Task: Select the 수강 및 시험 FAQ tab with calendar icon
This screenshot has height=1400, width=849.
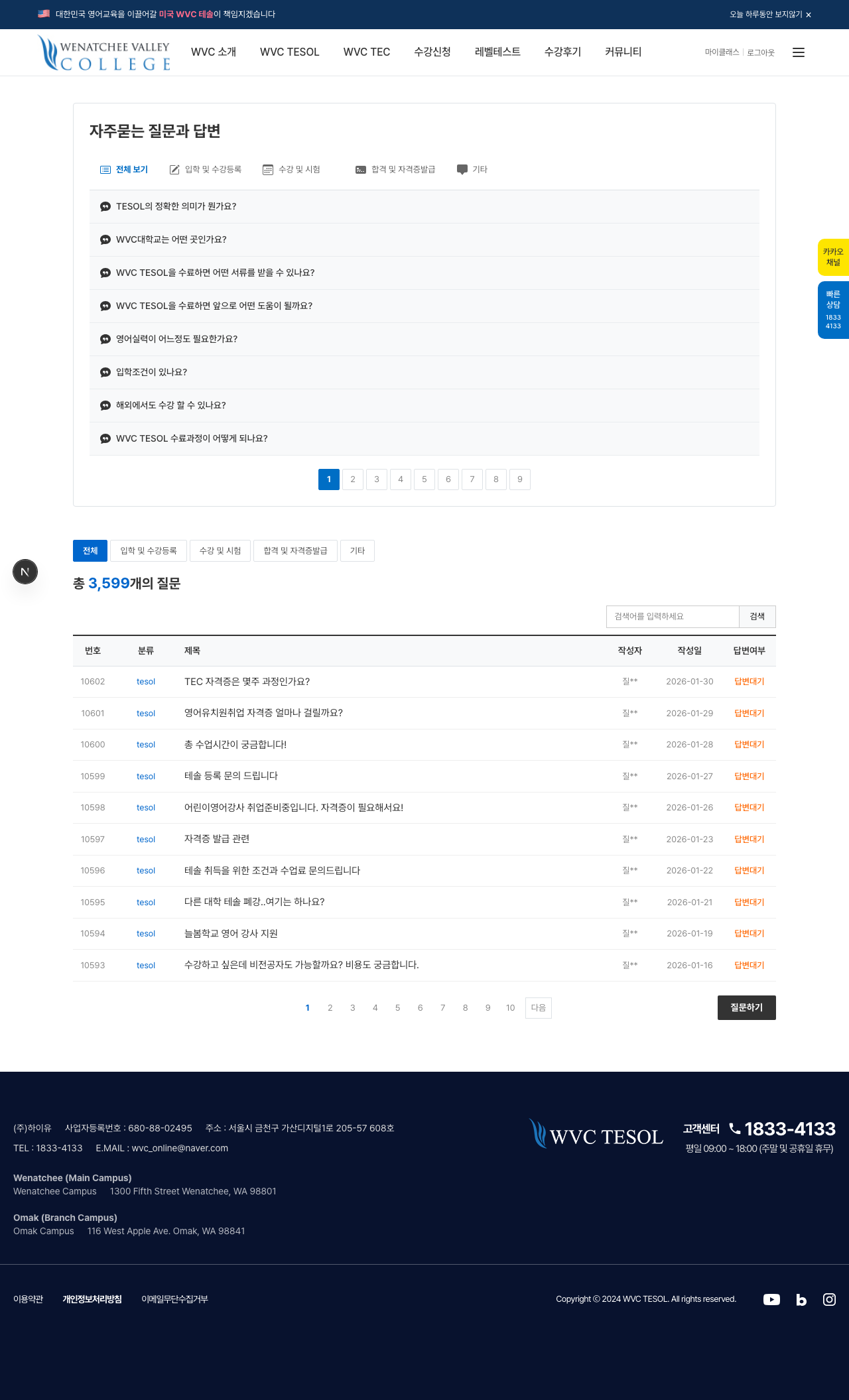Action: [x=291, y=170]
